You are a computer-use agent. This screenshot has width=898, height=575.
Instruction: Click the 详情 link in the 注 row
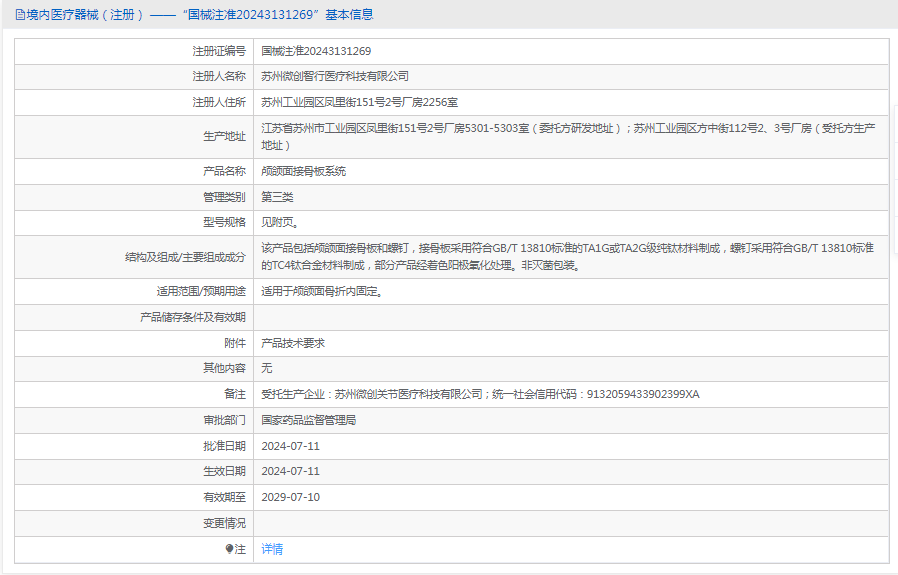coord(272,549)
